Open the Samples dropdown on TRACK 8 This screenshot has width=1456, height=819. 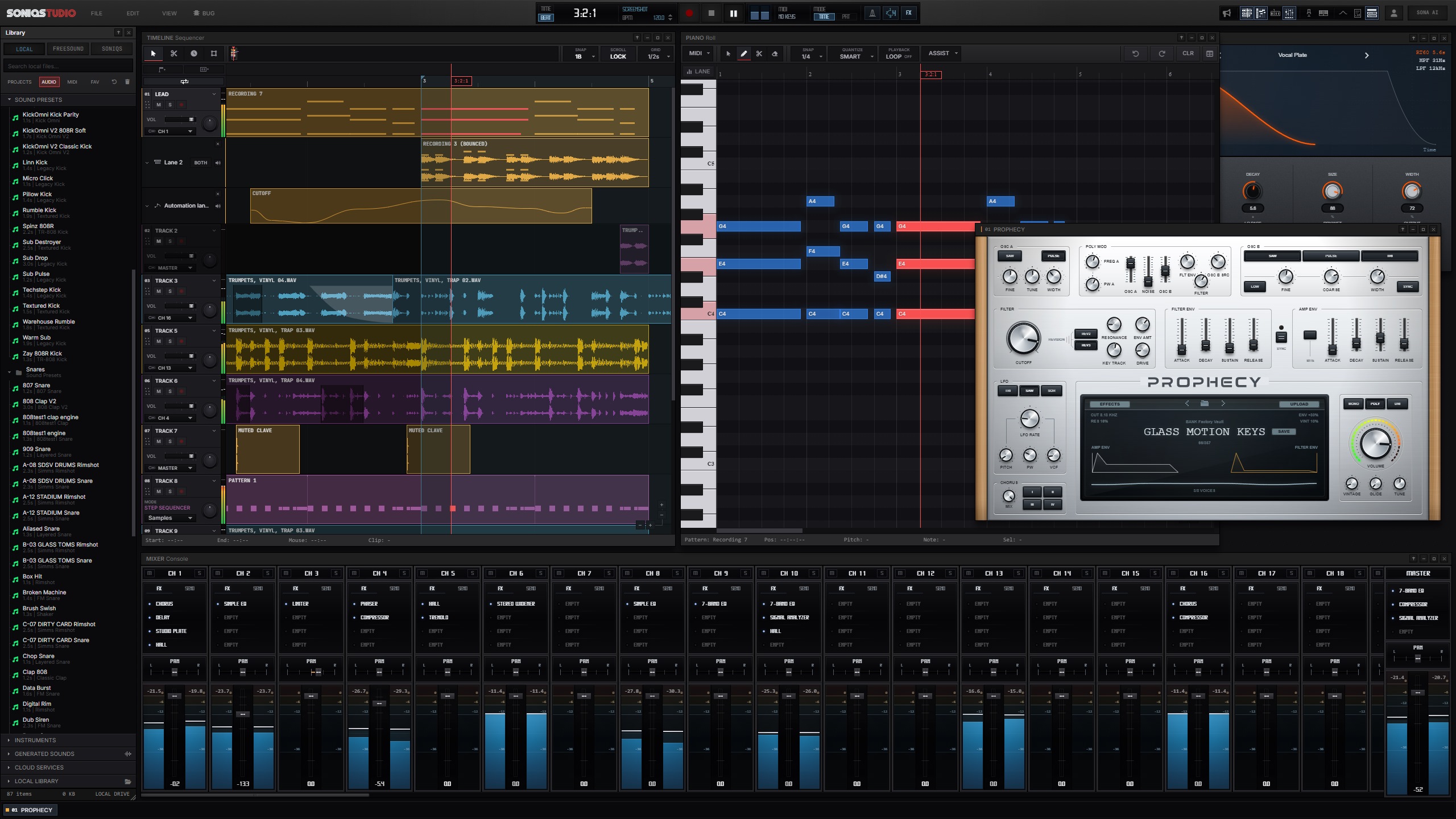(171, 518)
